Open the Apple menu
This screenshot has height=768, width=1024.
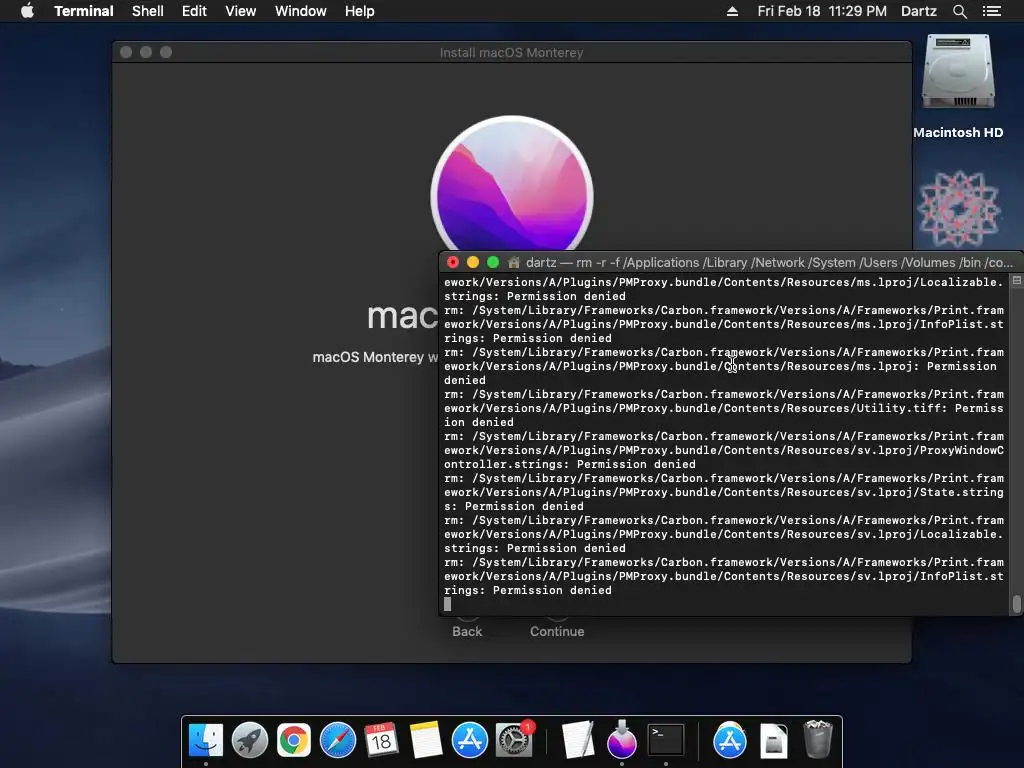(x=27, y=11)
